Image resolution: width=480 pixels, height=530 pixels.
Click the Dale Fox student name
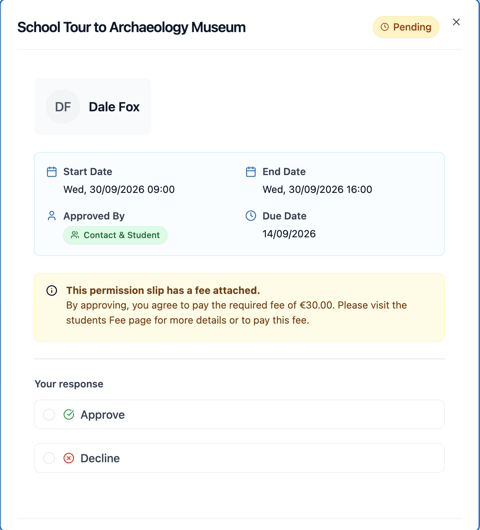click(x=114, y=107)
